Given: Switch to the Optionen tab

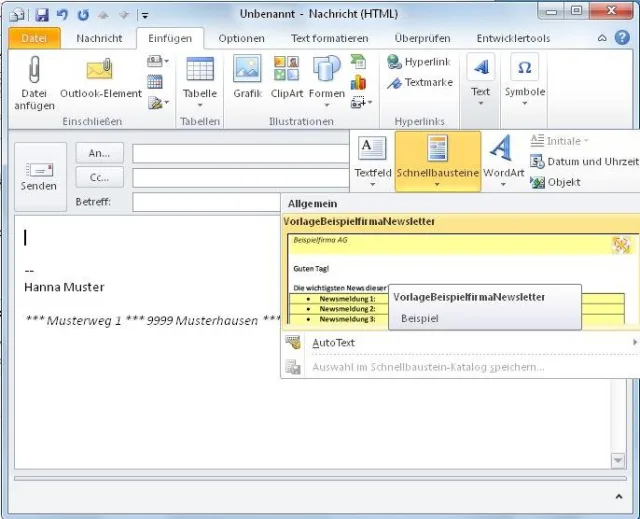Looking at the screenshot, I should [241, 38].
